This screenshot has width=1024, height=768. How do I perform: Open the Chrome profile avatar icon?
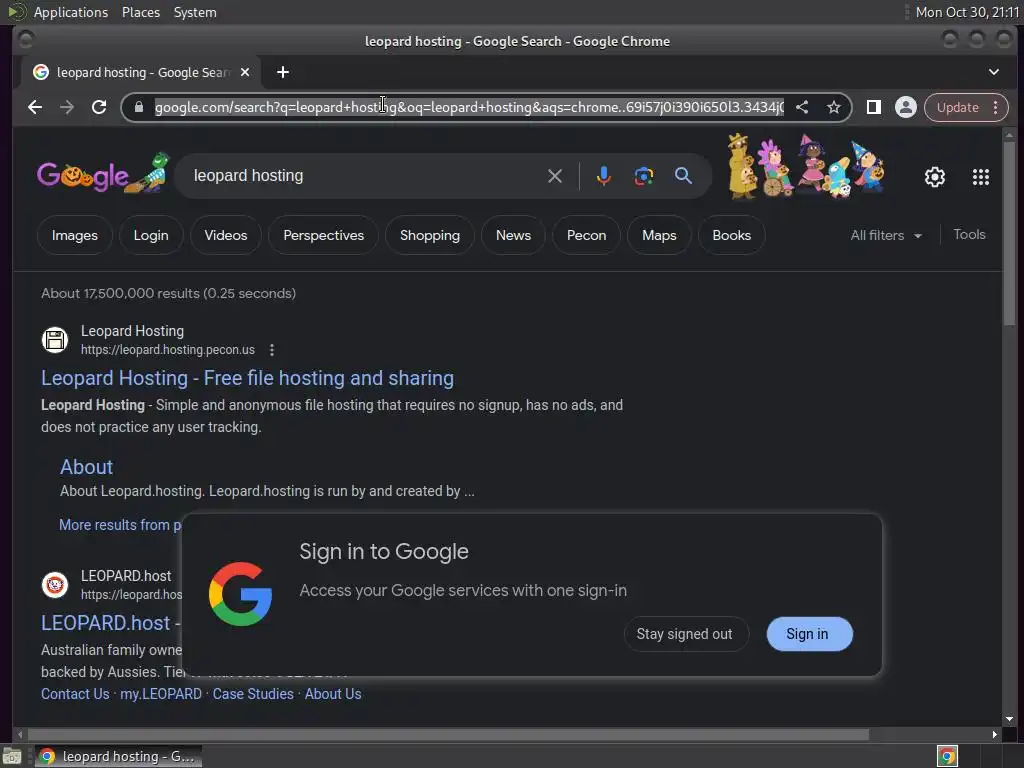coord(905,107)
